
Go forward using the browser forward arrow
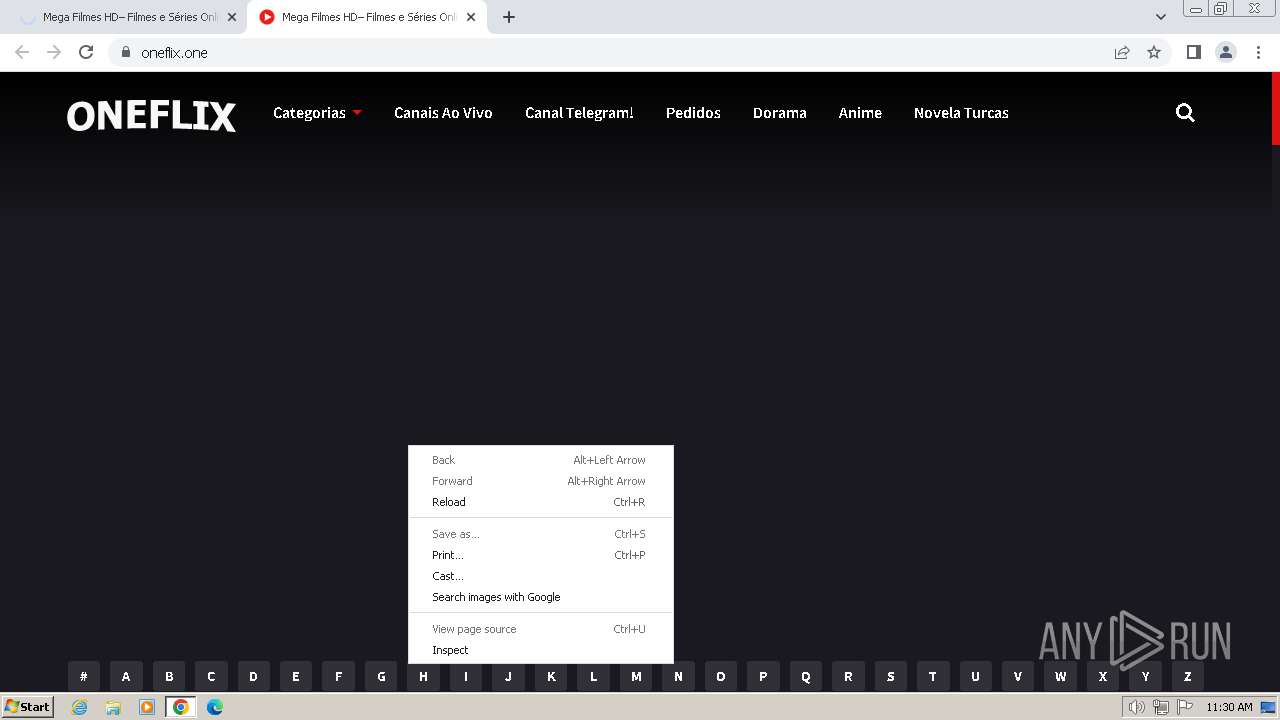54,52
